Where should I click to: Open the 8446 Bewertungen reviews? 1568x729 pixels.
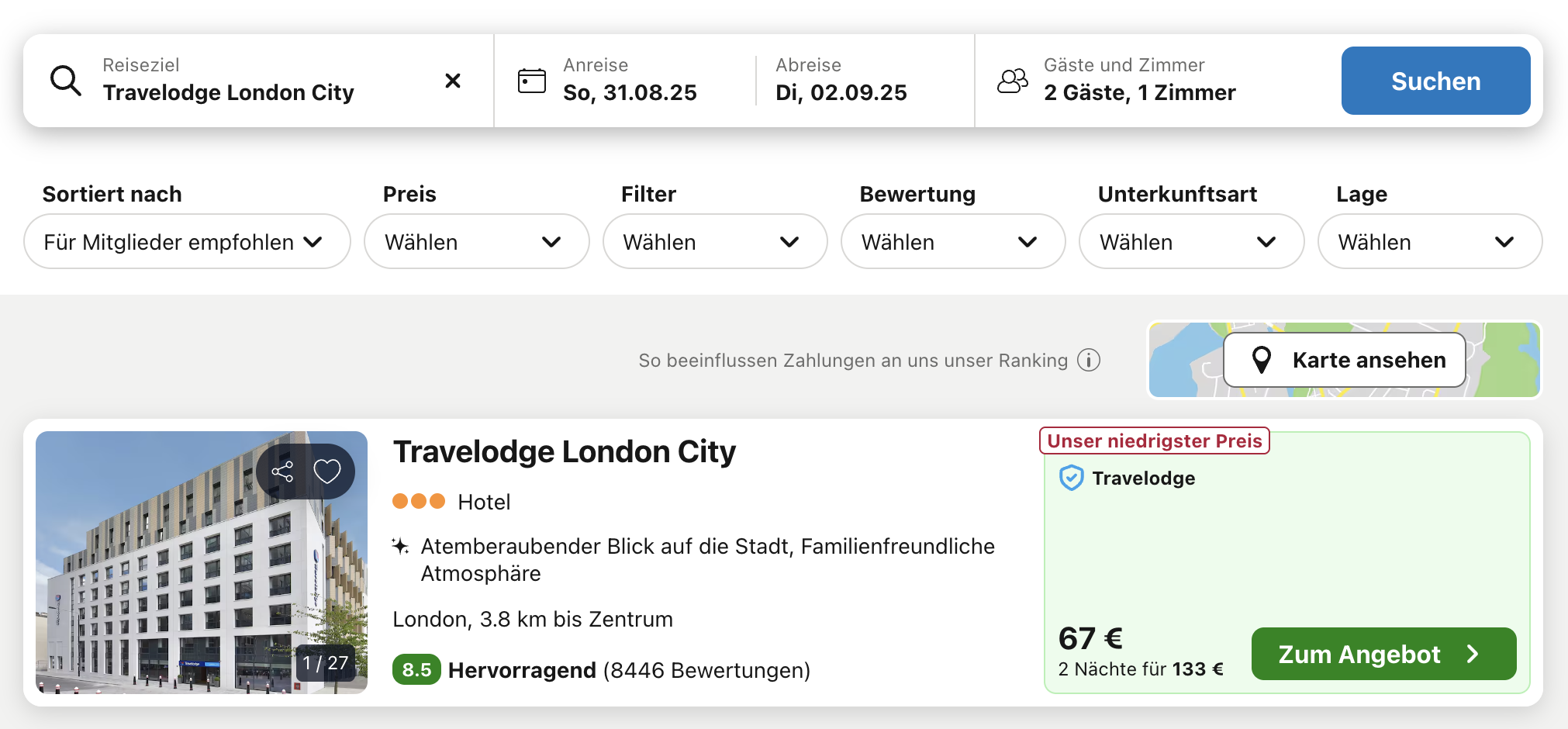pos(706,670)
